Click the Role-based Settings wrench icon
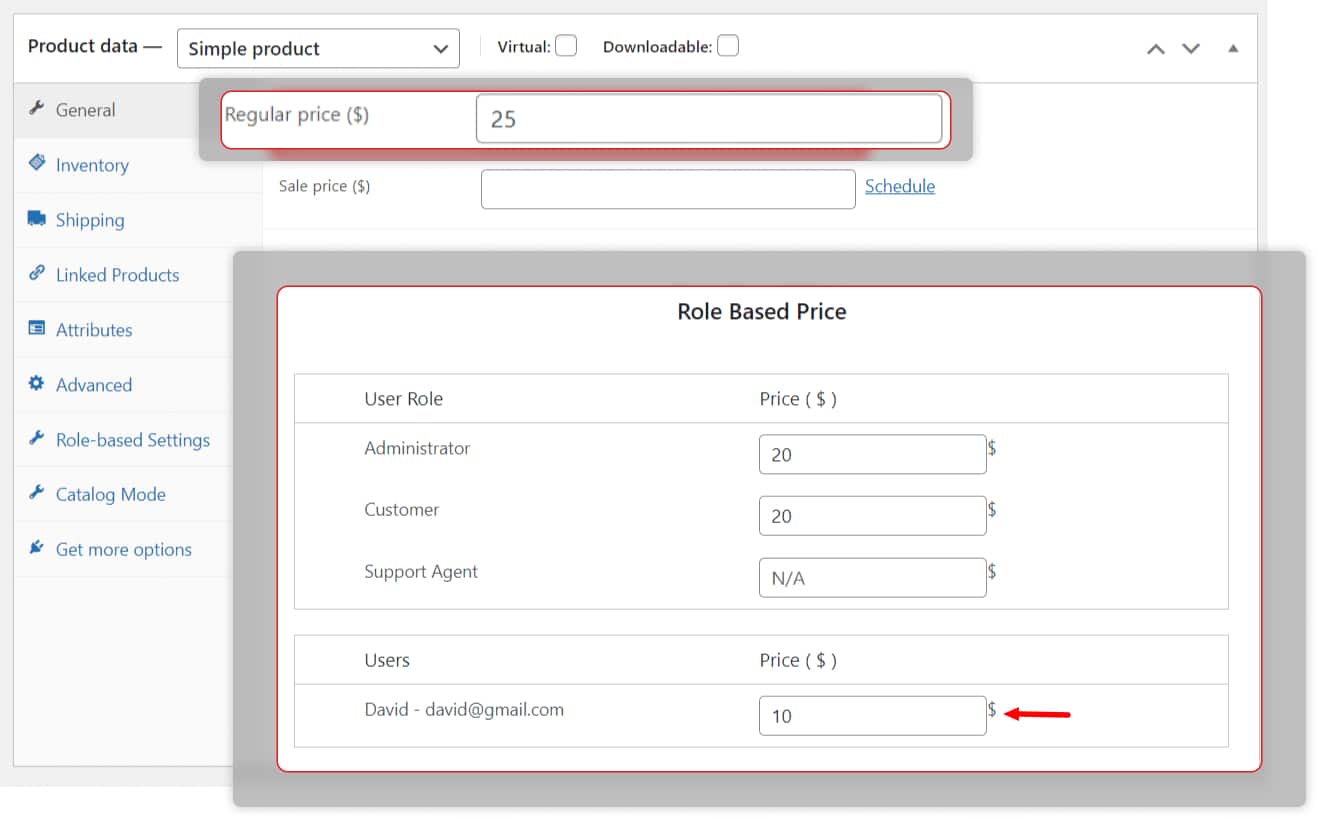This screenshot has height=819, width=1318. (x=37, y=437)
